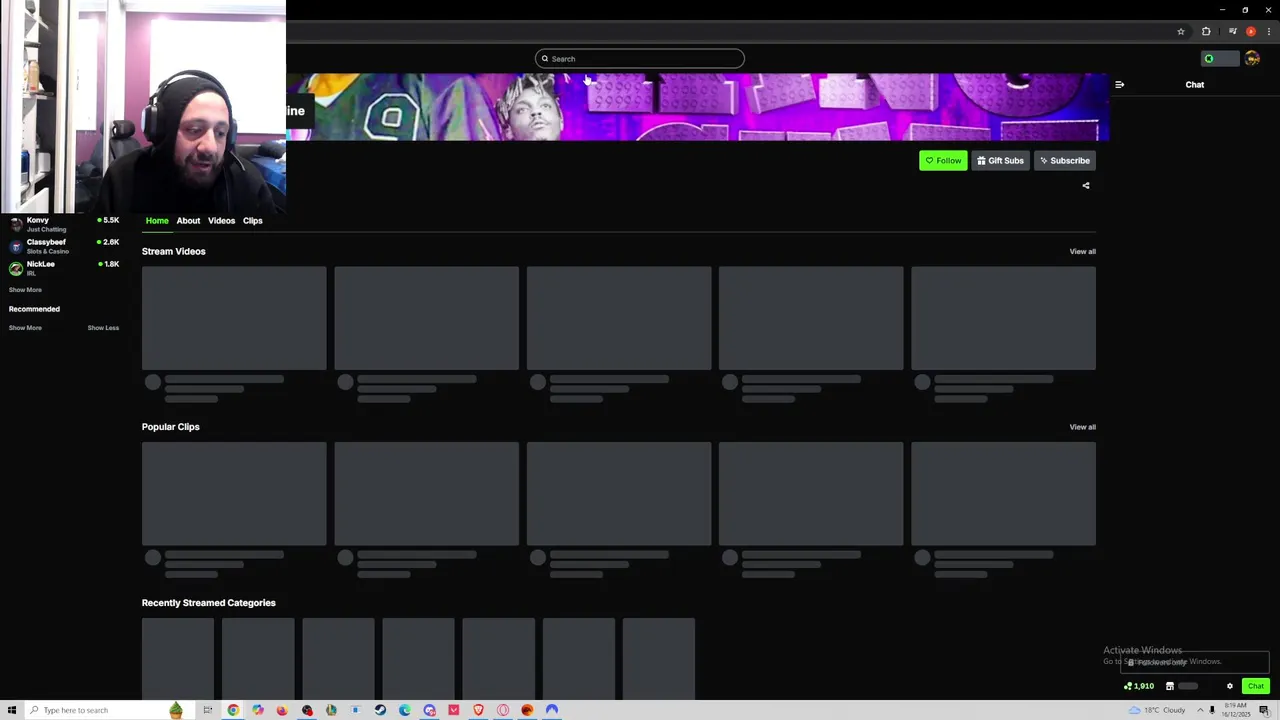View all Popular Clips

(x=1082, y=427)
